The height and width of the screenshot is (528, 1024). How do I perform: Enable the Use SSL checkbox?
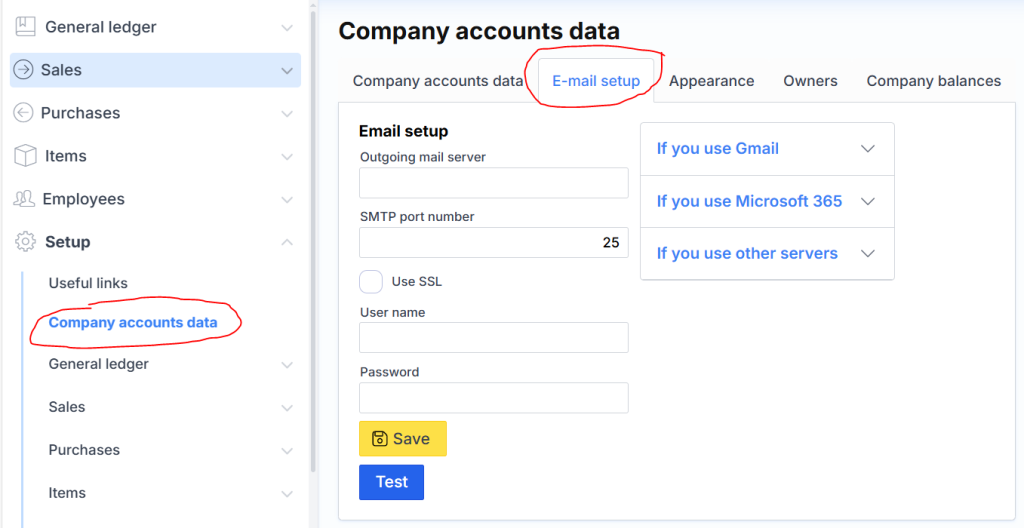371,282
